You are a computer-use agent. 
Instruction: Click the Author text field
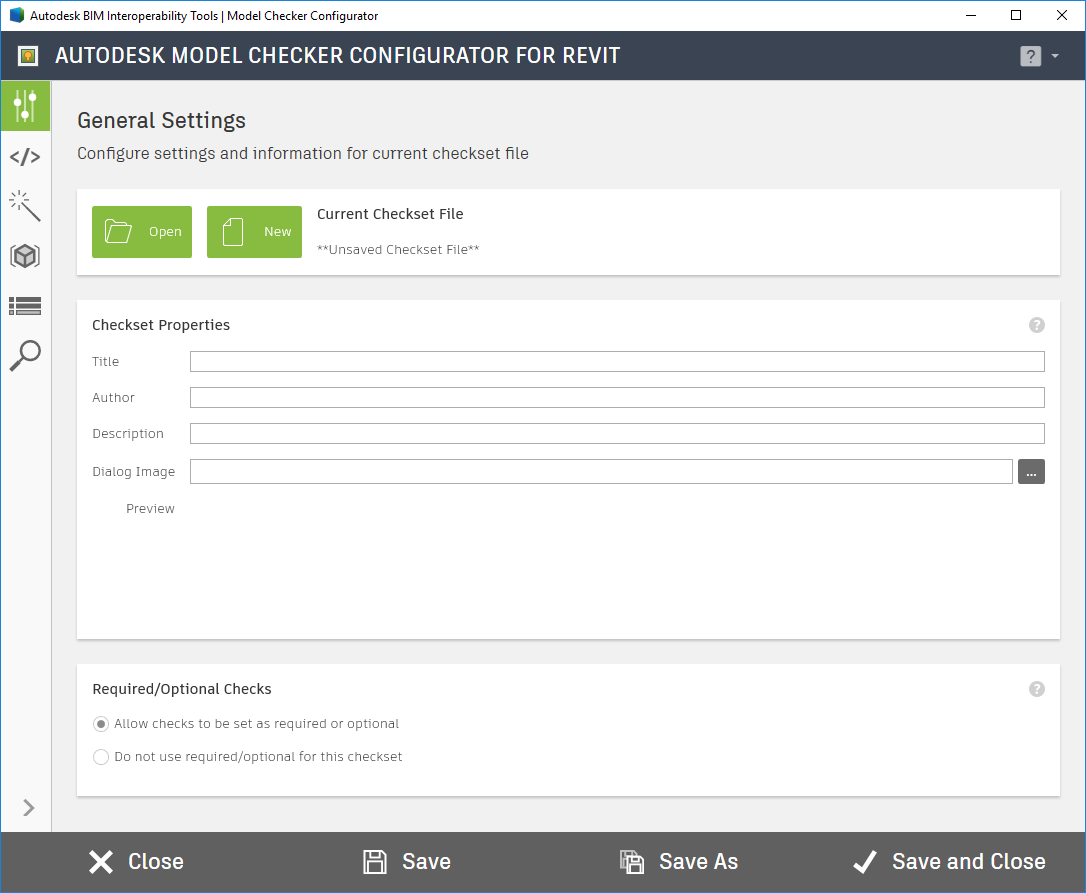click(x=617, y=397)
